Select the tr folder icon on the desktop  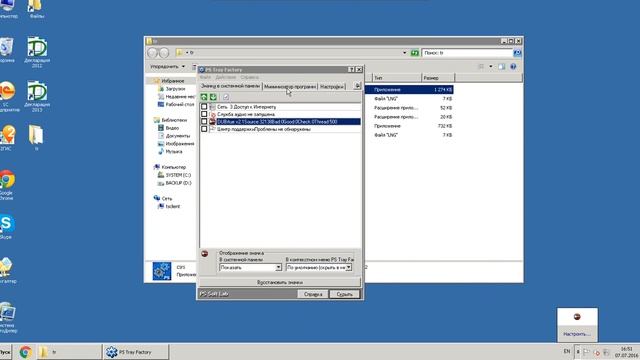[x=36, y=138]
